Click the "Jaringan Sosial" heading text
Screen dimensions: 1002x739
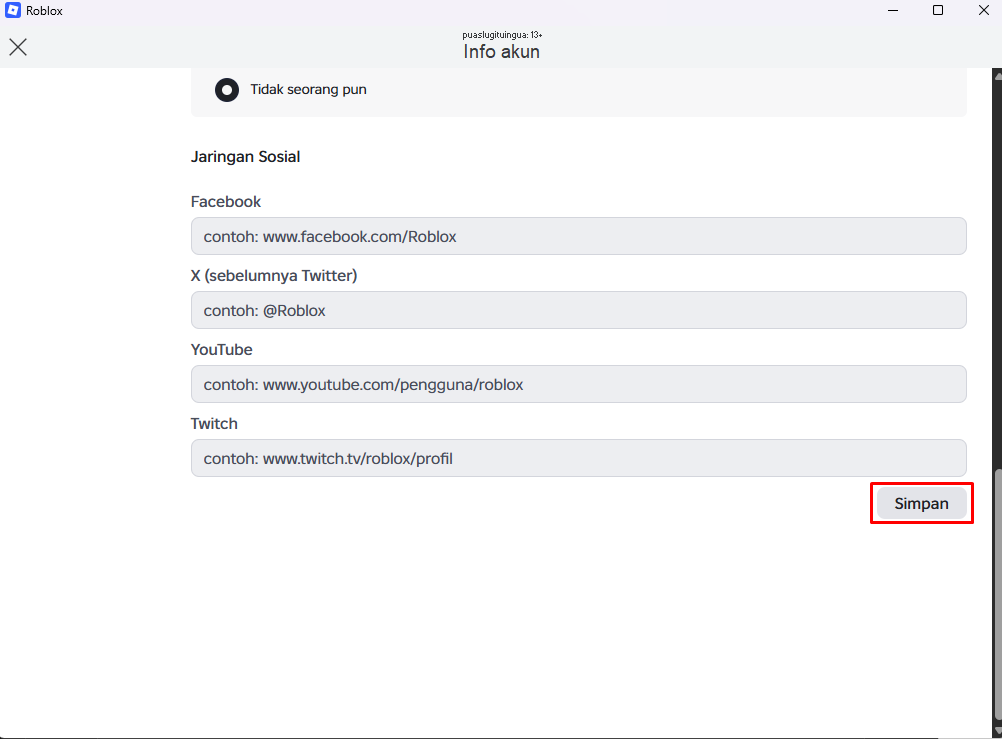coord(245,157)
